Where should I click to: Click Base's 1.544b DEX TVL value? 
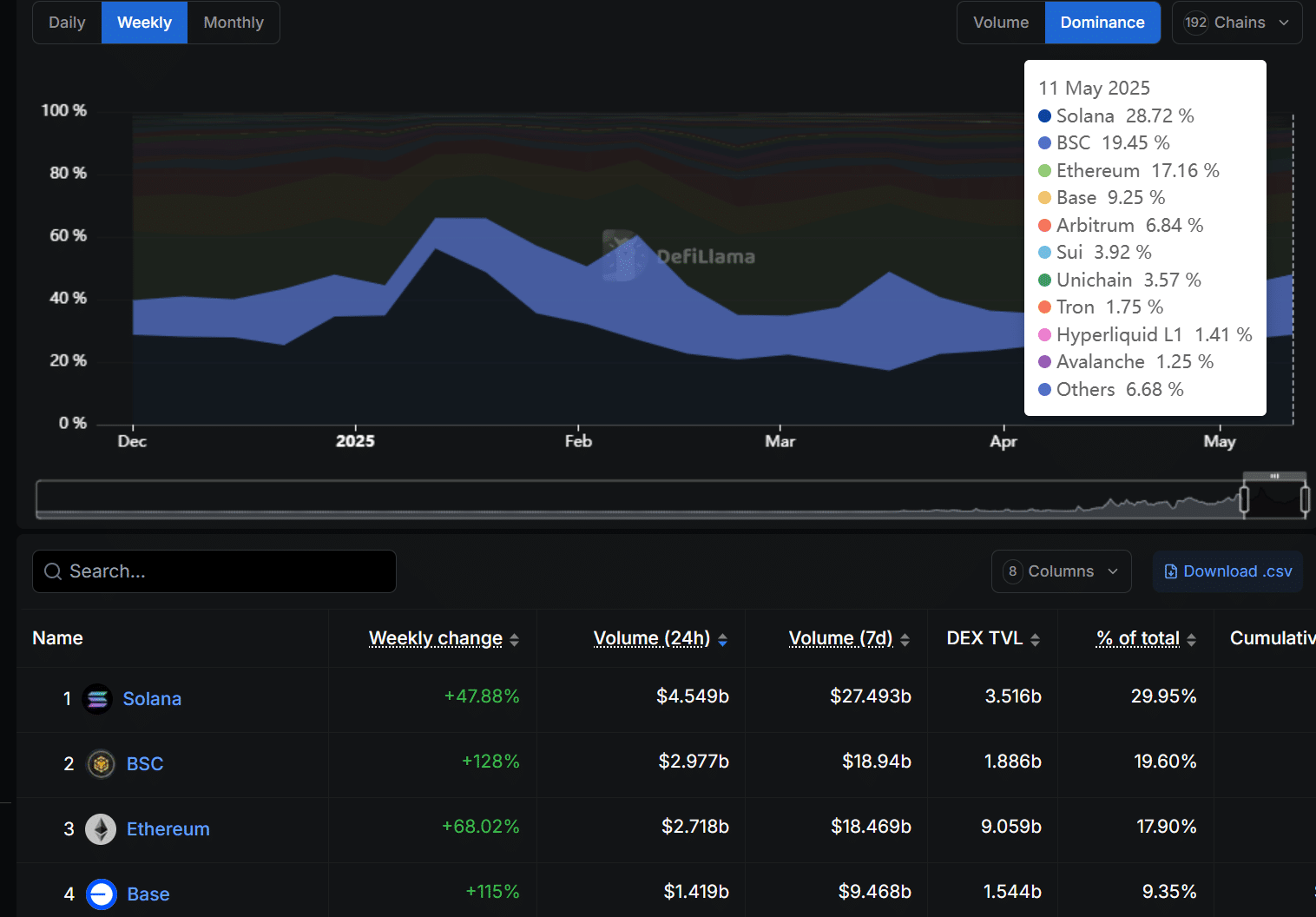(1012, 892)
